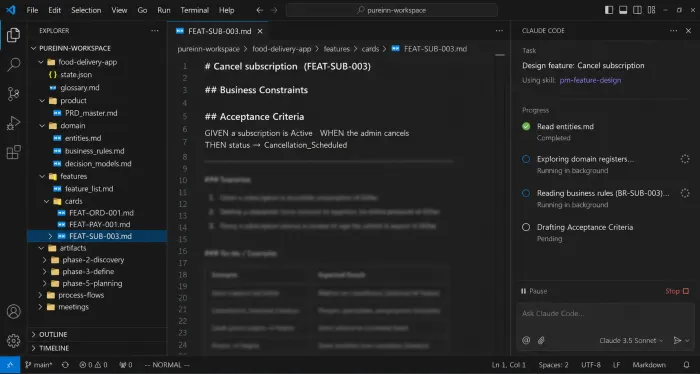Open Claude Code panel more actions
700x374 pixels.
[673, 31]
